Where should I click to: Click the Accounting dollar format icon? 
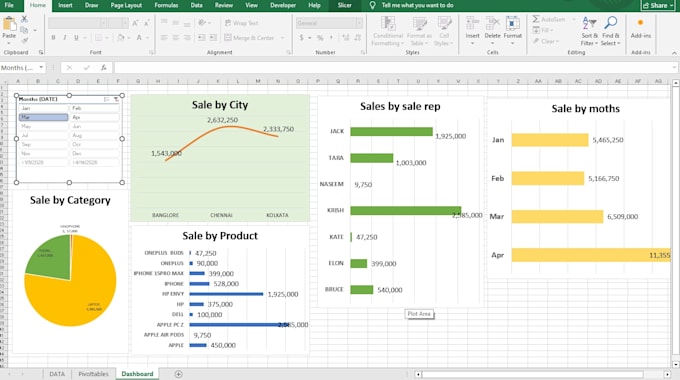[x=301, y=38]
